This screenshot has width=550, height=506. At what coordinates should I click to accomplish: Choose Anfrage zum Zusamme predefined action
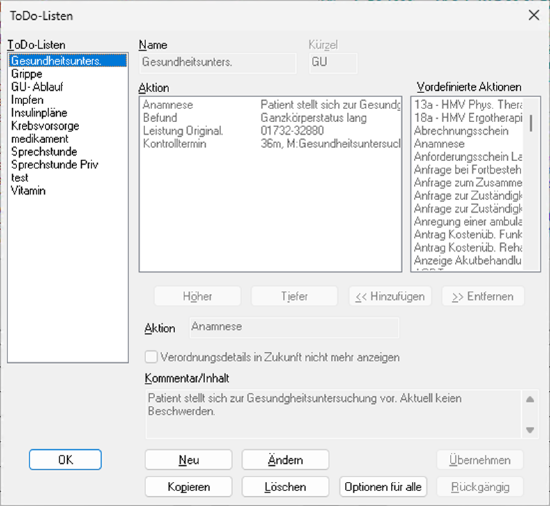[468, 182]
